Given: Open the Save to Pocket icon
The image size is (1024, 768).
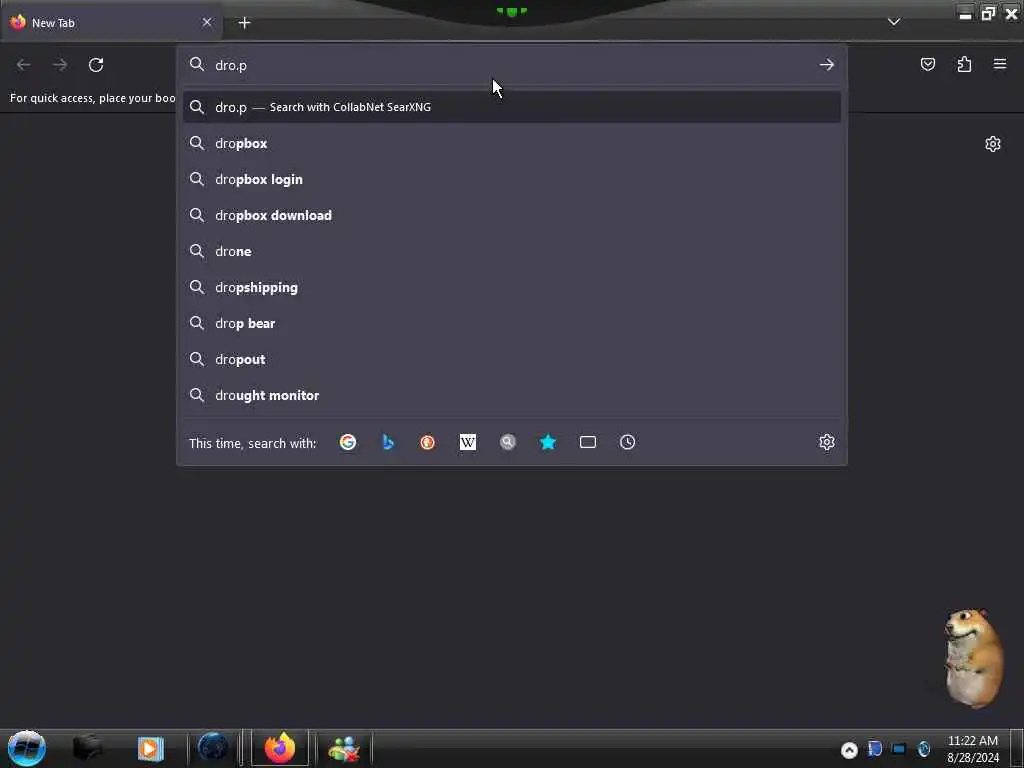Looking at the screenshot, I should (927, 64).
